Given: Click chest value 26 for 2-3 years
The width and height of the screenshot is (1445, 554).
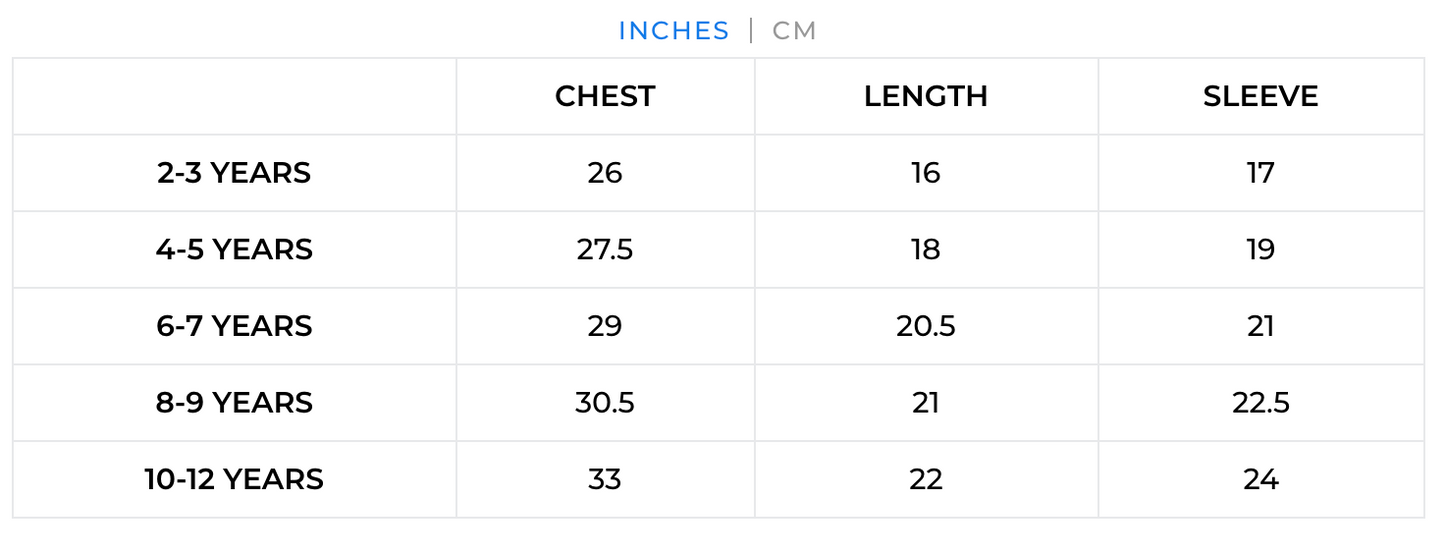Looking at the screenshot, I should pos(605,173).
